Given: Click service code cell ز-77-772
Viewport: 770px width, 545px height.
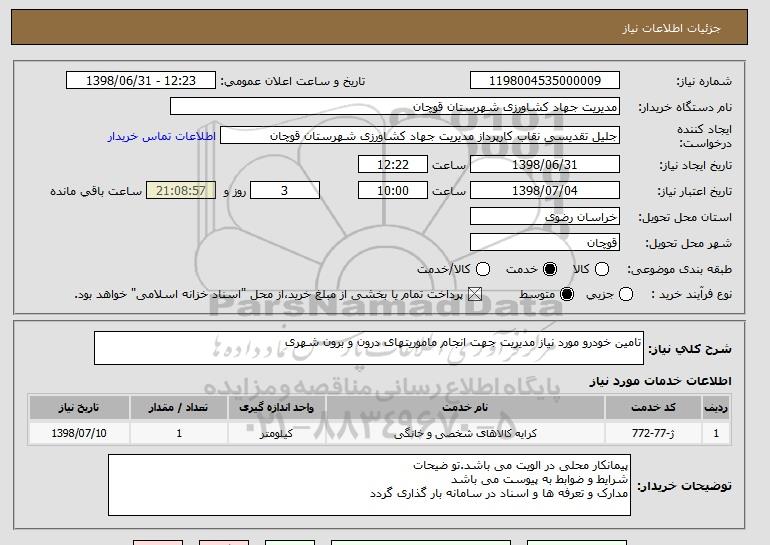Looking at the screenshot, I should 653,433.
